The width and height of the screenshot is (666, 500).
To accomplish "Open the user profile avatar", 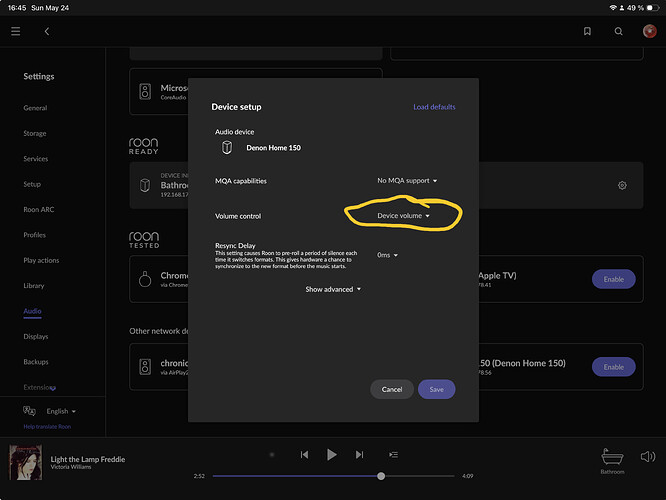I will [x=649, y=31].
